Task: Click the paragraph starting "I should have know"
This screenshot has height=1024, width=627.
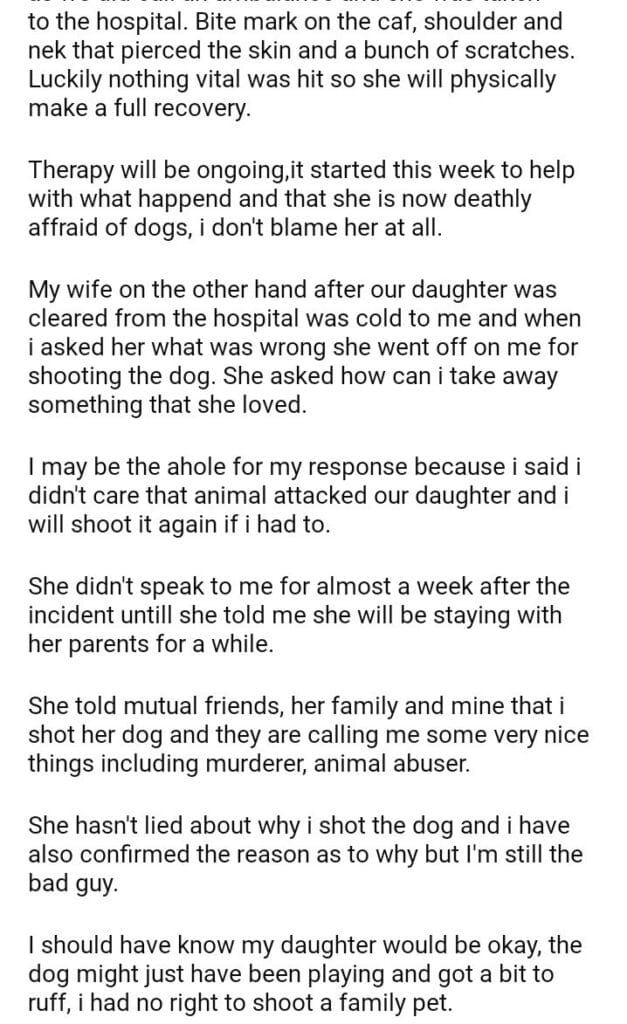Action: point(298,973)
